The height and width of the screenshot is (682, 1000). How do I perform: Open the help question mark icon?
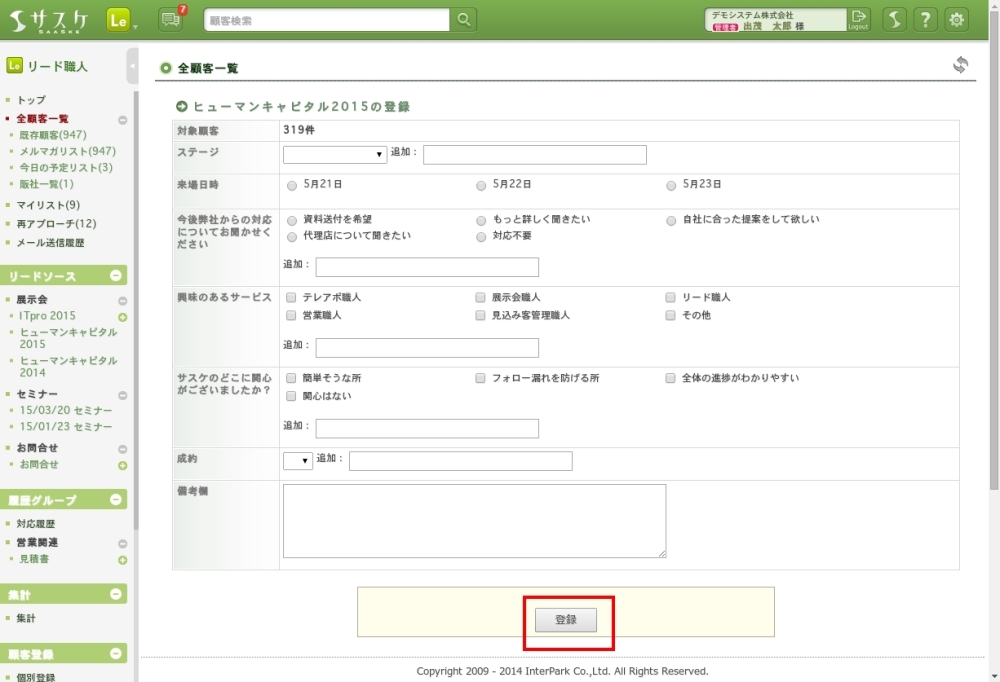point(926,20)
